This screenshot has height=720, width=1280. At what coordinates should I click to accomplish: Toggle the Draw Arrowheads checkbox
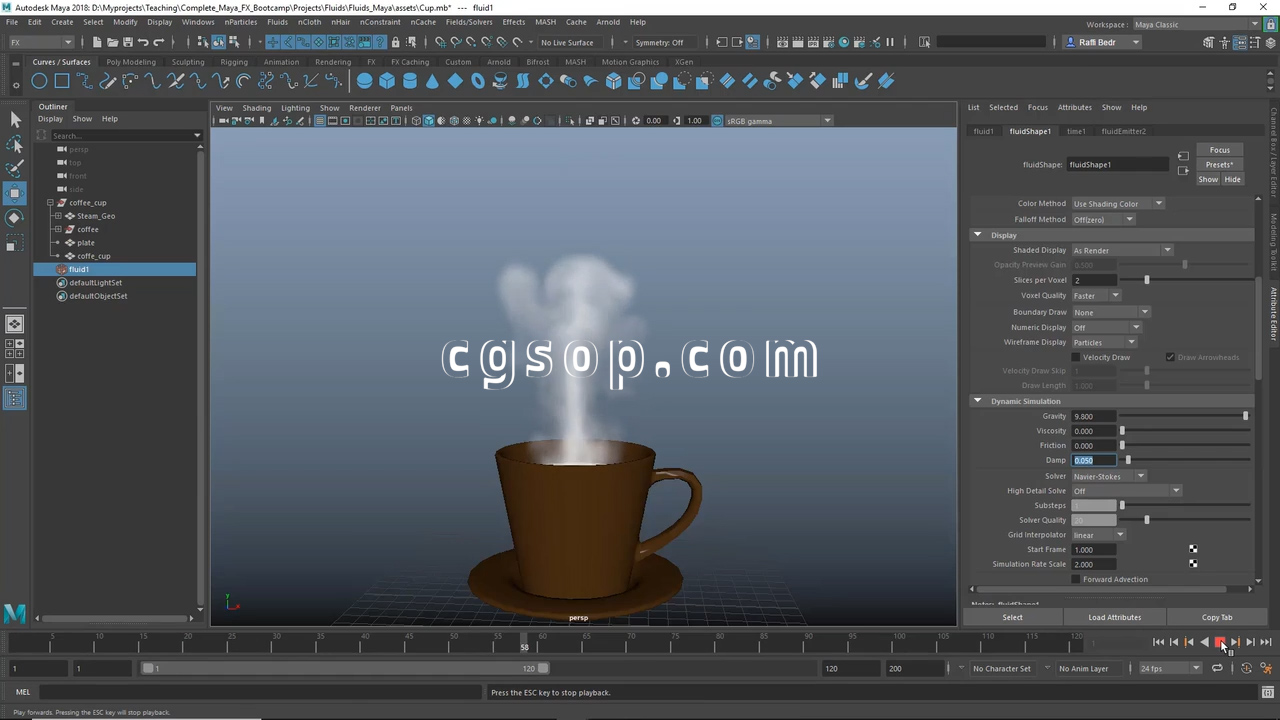click(x=1170, y=357)
